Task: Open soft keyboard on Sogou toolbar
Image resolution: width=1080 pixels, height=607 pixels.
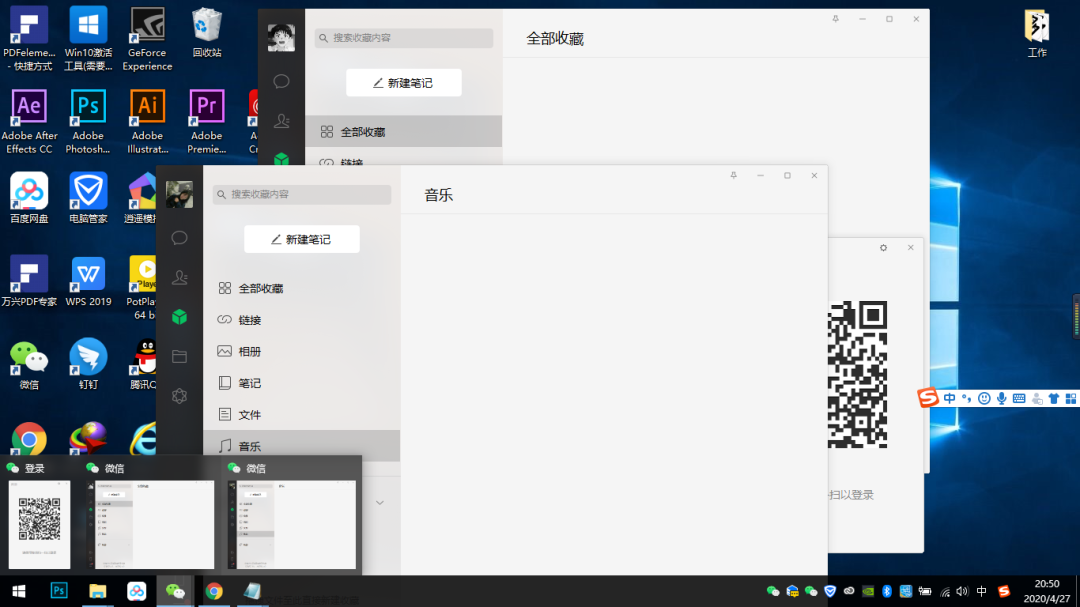Action: click(x=1019, y=398)
